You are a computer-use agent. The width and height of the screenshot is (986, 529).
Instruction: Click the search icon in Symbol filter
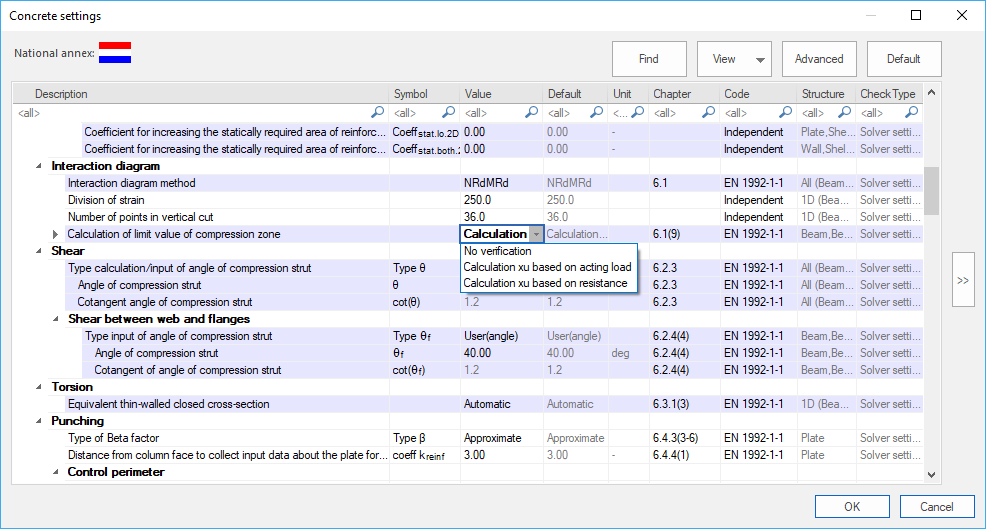click(x=448, y=113)
